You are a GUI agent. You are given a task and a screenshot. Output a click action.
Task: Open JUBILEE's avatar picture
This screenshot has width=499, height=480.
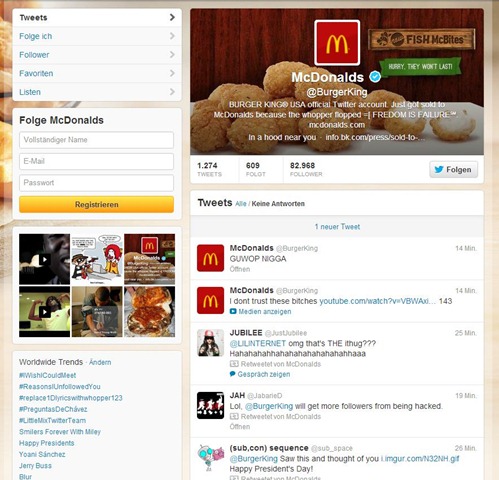point(210,343)
